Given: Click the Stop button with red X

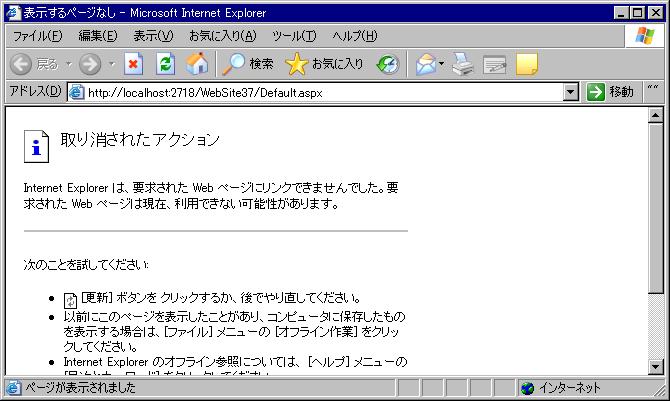Looking at the screenshot, I should click(133, 64).
